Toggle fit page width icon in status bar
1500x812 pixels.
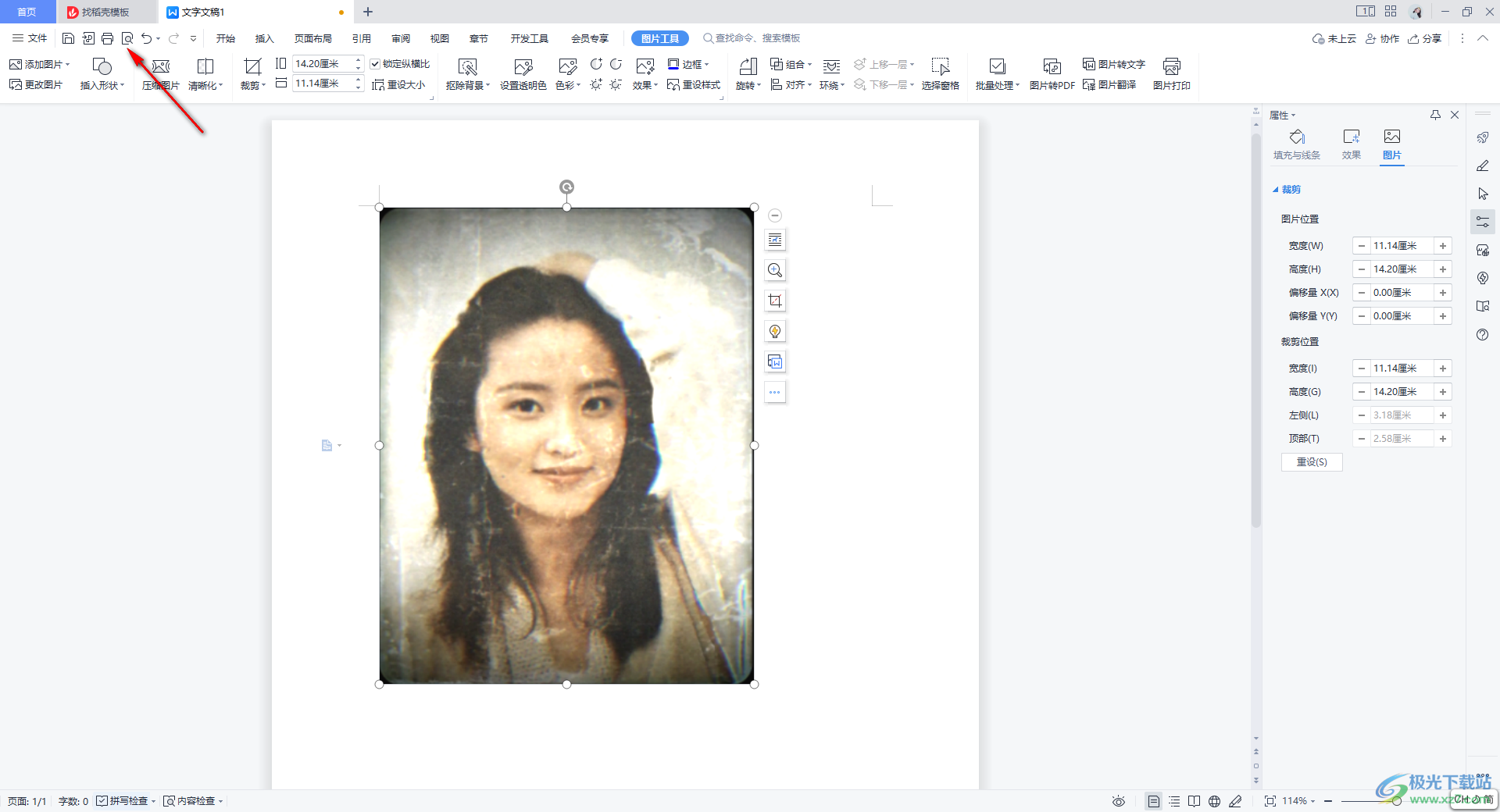point(1270,801)
